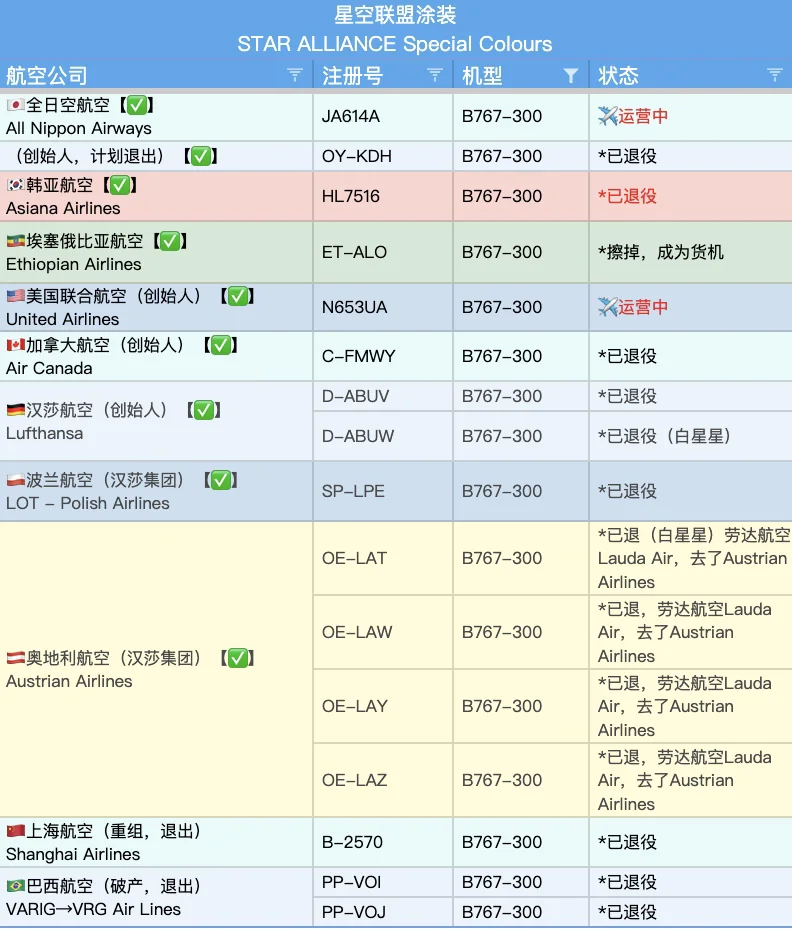The image size is (792, 930).
Task: Click green checkmark next to 韩亚航空
Action: pyautogui.click(x=120, y=185)
